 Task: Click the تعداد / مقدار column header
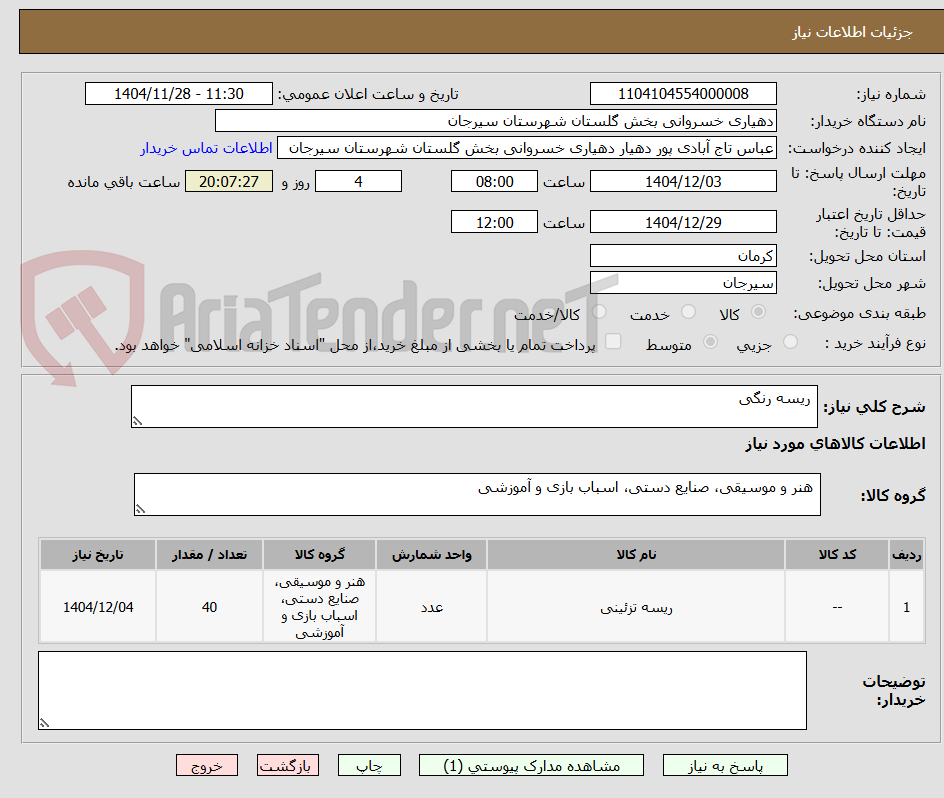tap(210, 555)
